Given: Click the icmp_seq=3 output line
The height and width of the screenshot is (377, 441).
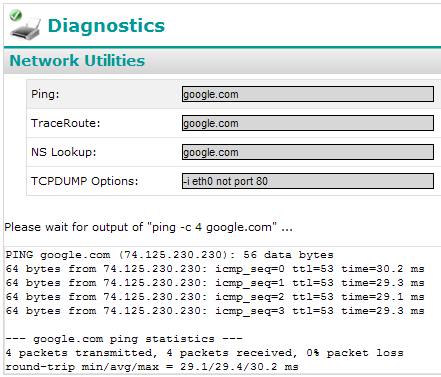Looking at the screenshot, I should (215, 311).
